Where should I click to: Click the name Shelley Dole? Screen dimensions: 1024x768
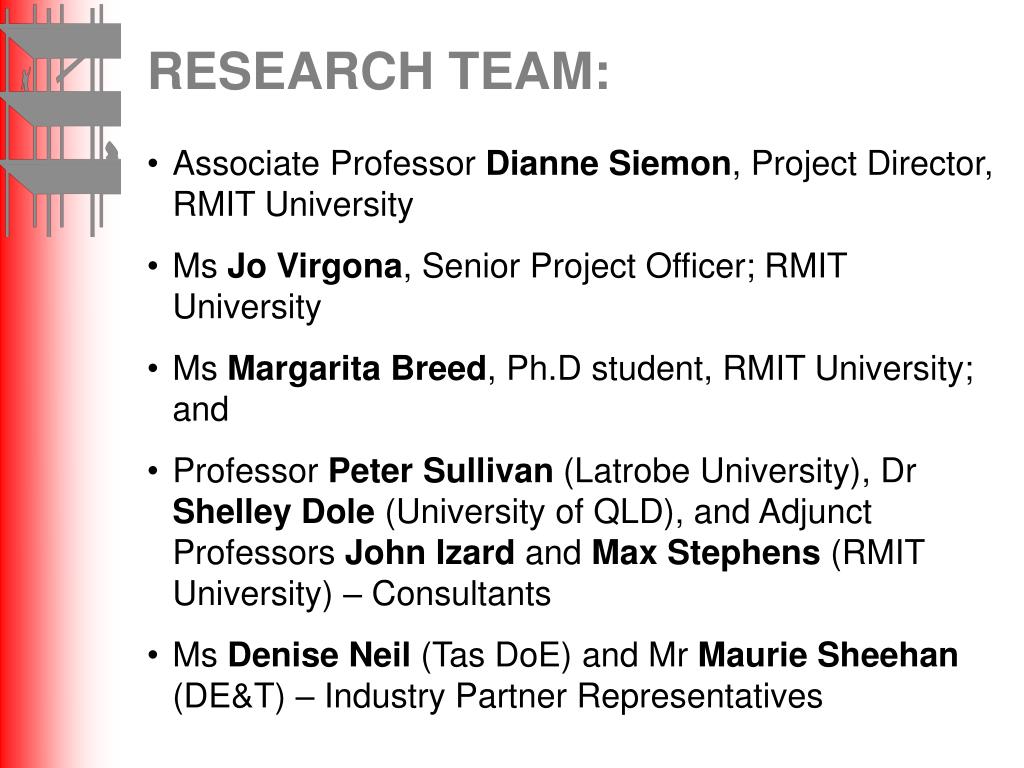[x=274, y=512]
